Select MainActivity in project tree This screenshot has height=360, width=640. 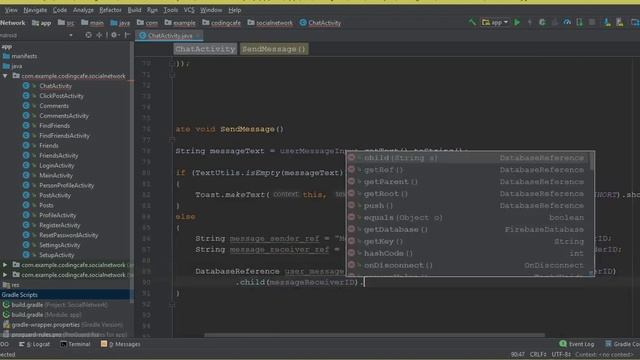pos(56,176)
